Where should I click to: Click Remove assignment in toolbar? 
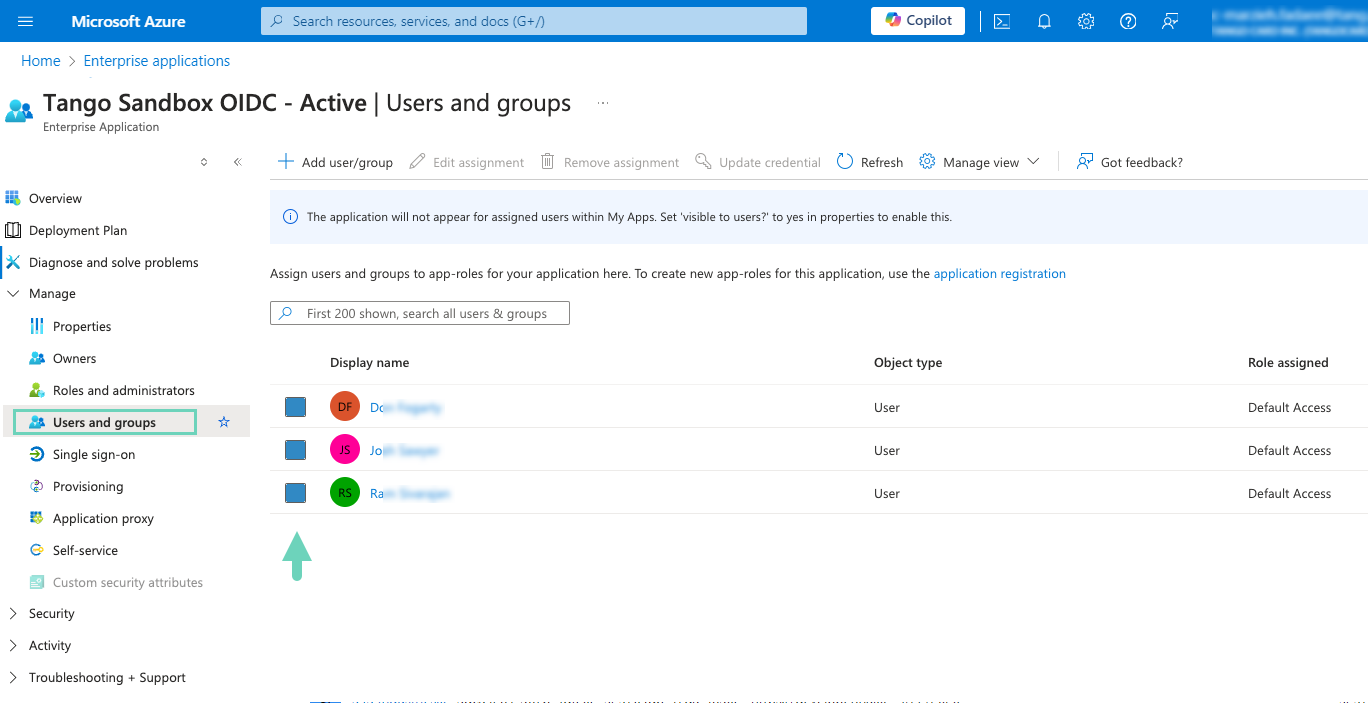pyautogui.click(x=610, y=162)
